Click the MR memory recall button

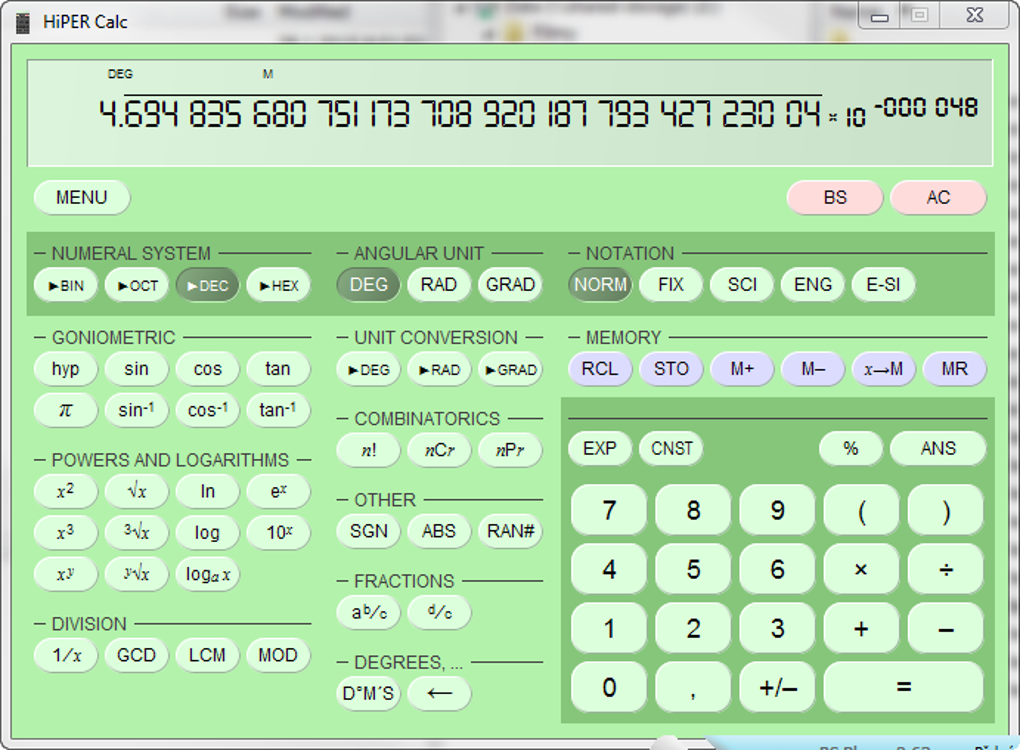[954, 369]
